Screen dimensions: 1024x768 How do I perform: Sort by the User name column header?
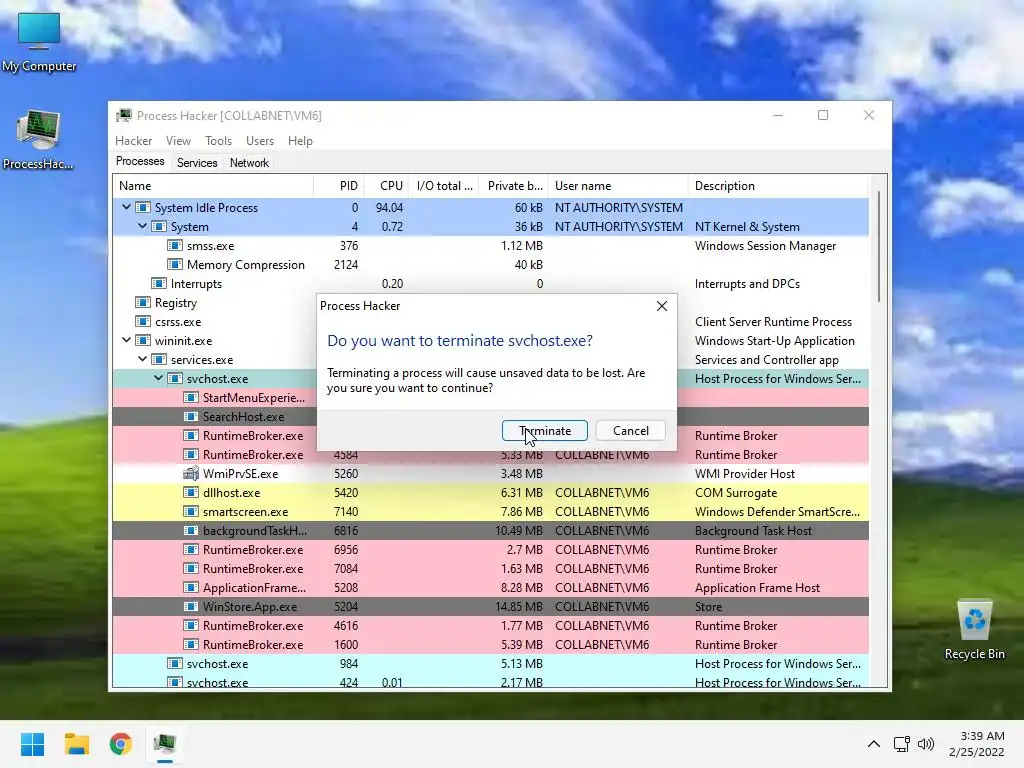[618, 185]
